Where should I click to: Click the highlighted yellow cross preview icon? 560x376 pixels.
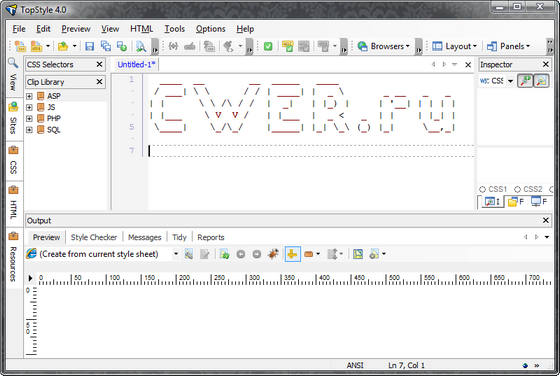(x=292, y=254)
